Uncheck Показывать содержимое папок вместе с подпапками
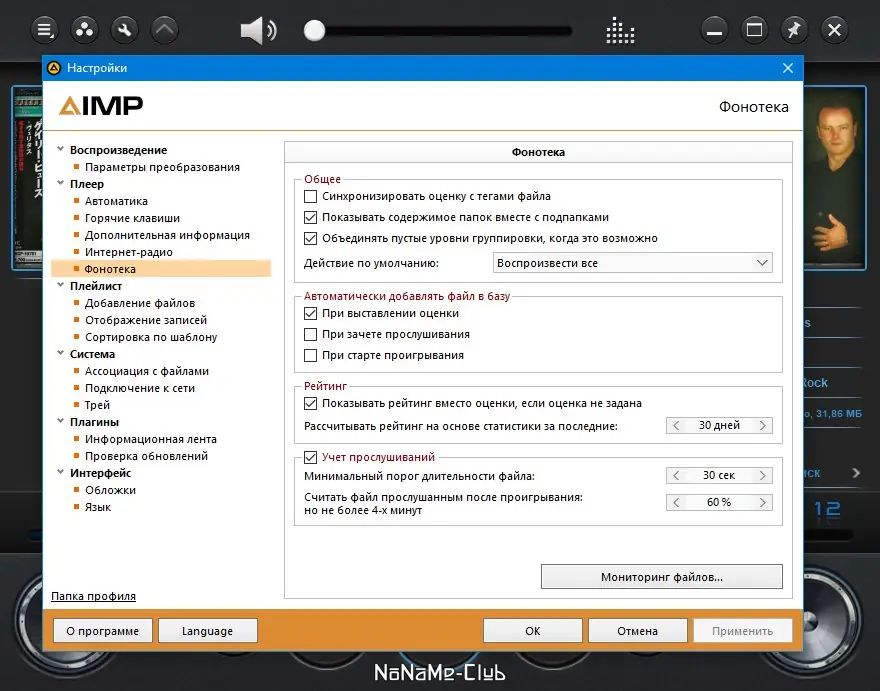This screenshot has height=691, width=880. pyautogui.click(x=310, y=217)
